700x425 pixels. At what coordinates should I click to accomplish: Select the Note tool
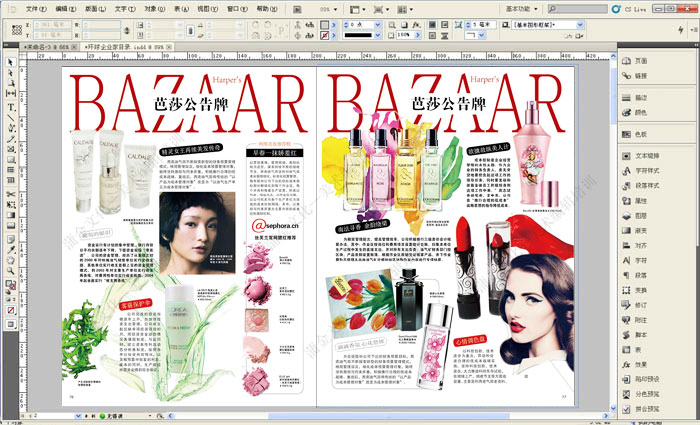tap(11, 240)
